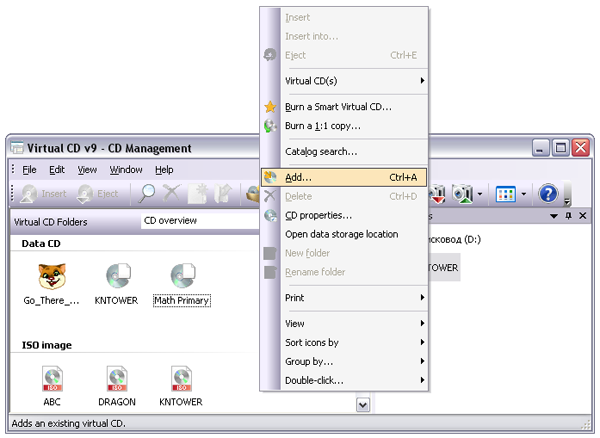Click the Virtual CD app title icon
This screenshot has width=600, height=438.
[17, 148]
